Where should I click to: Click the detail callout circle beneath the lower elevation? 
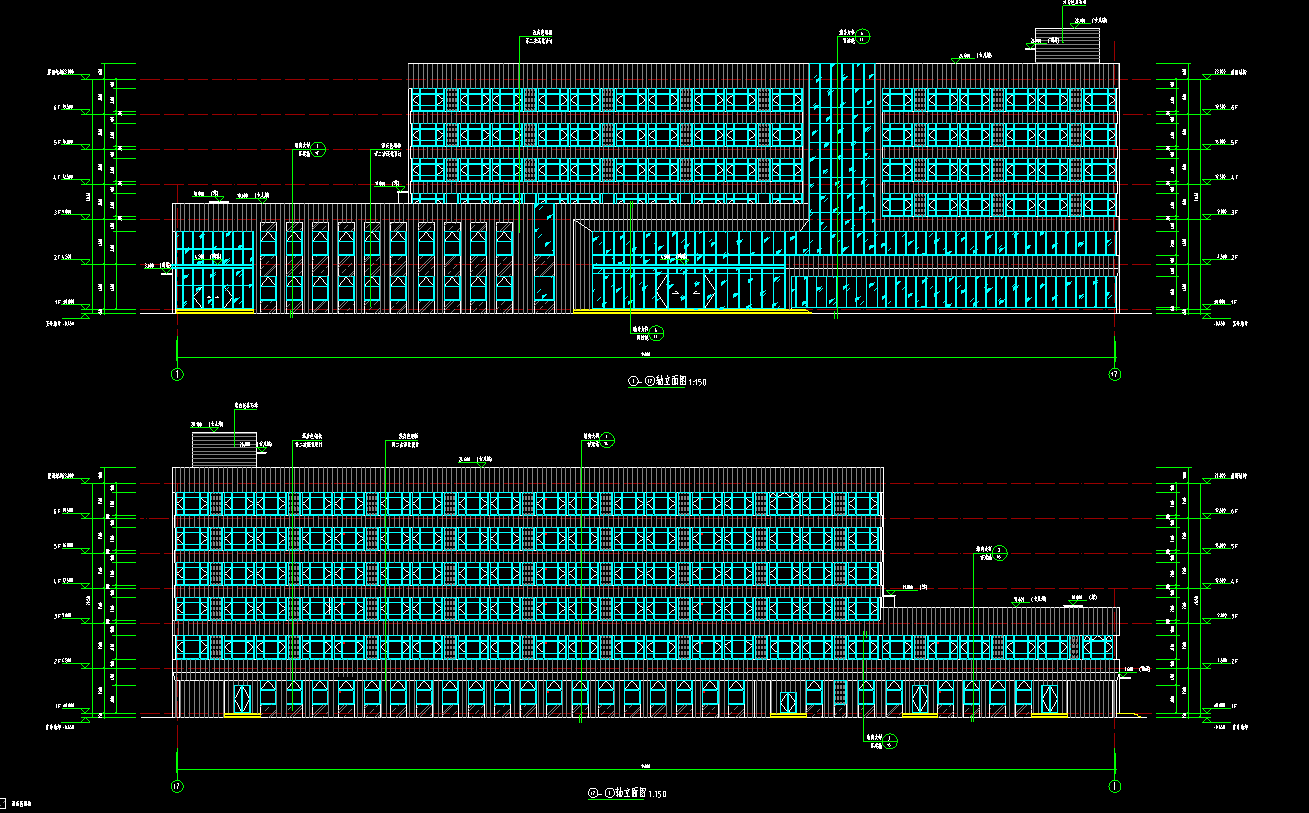point(892,741)
